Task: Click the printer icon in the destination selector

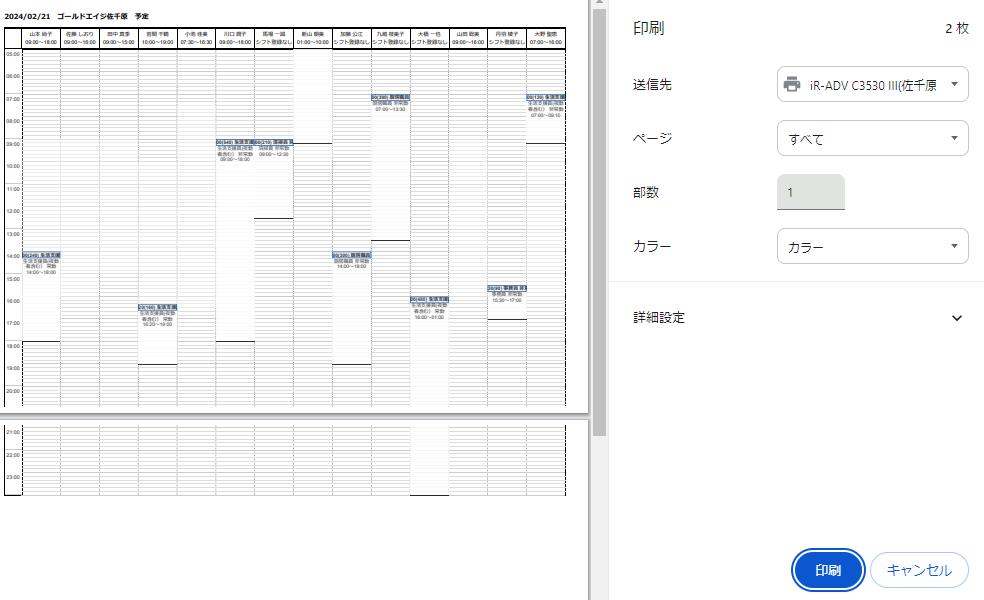Action: coord(792,85)
